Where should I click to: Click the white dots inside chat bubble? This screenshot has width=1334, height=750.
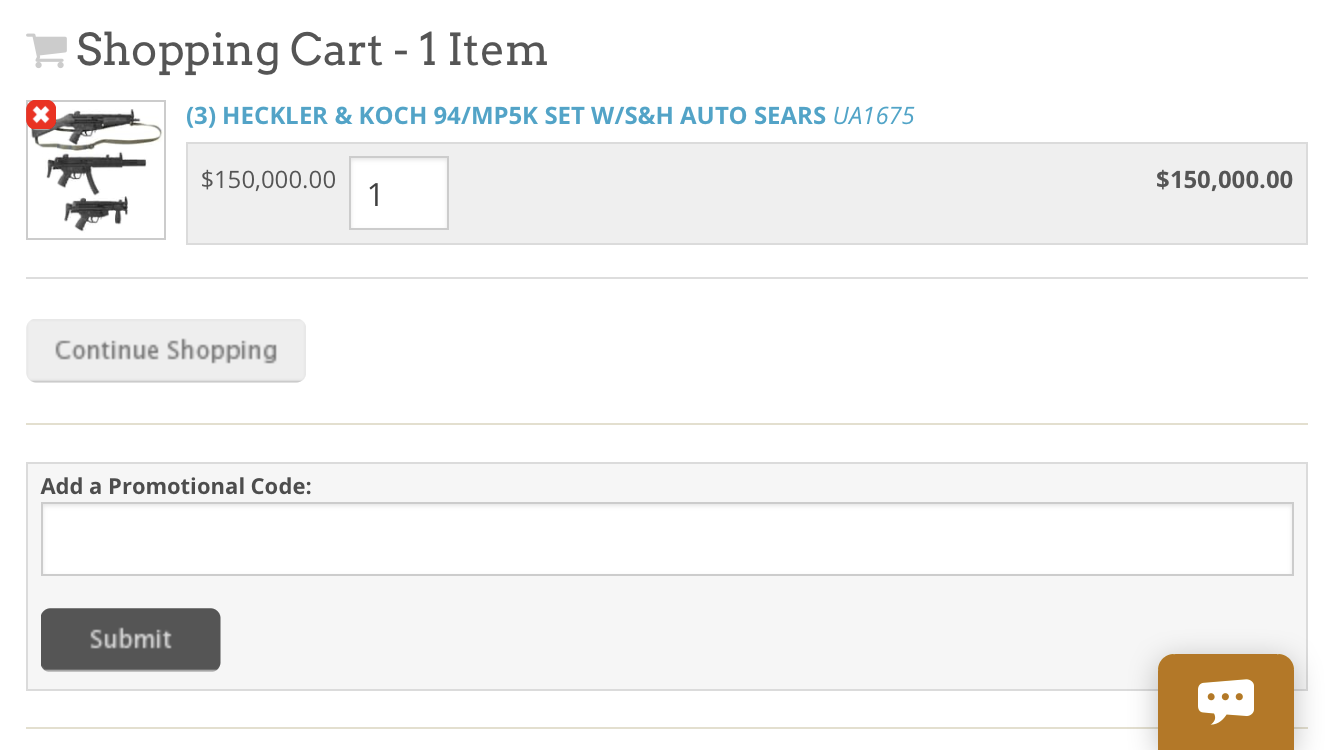pyautogui.click(x=1225, y=697)
